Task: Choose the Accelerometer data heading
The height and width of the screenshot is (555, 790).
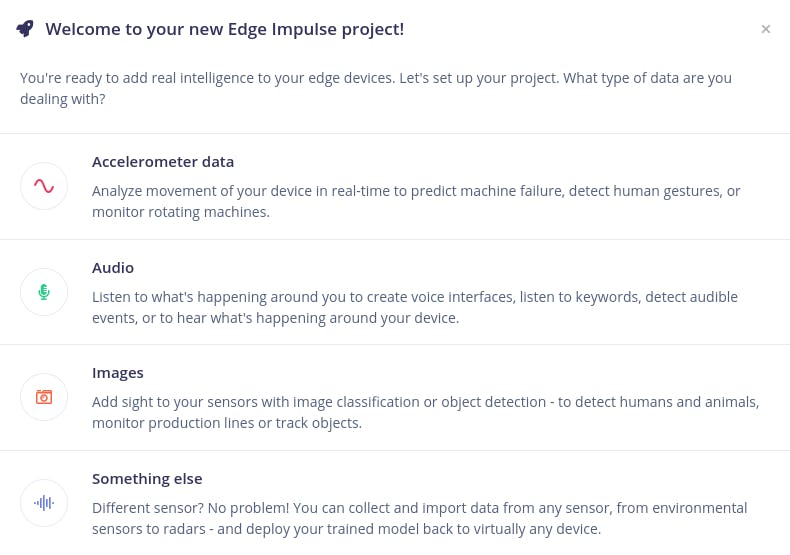Action: [x=163, y=162]
